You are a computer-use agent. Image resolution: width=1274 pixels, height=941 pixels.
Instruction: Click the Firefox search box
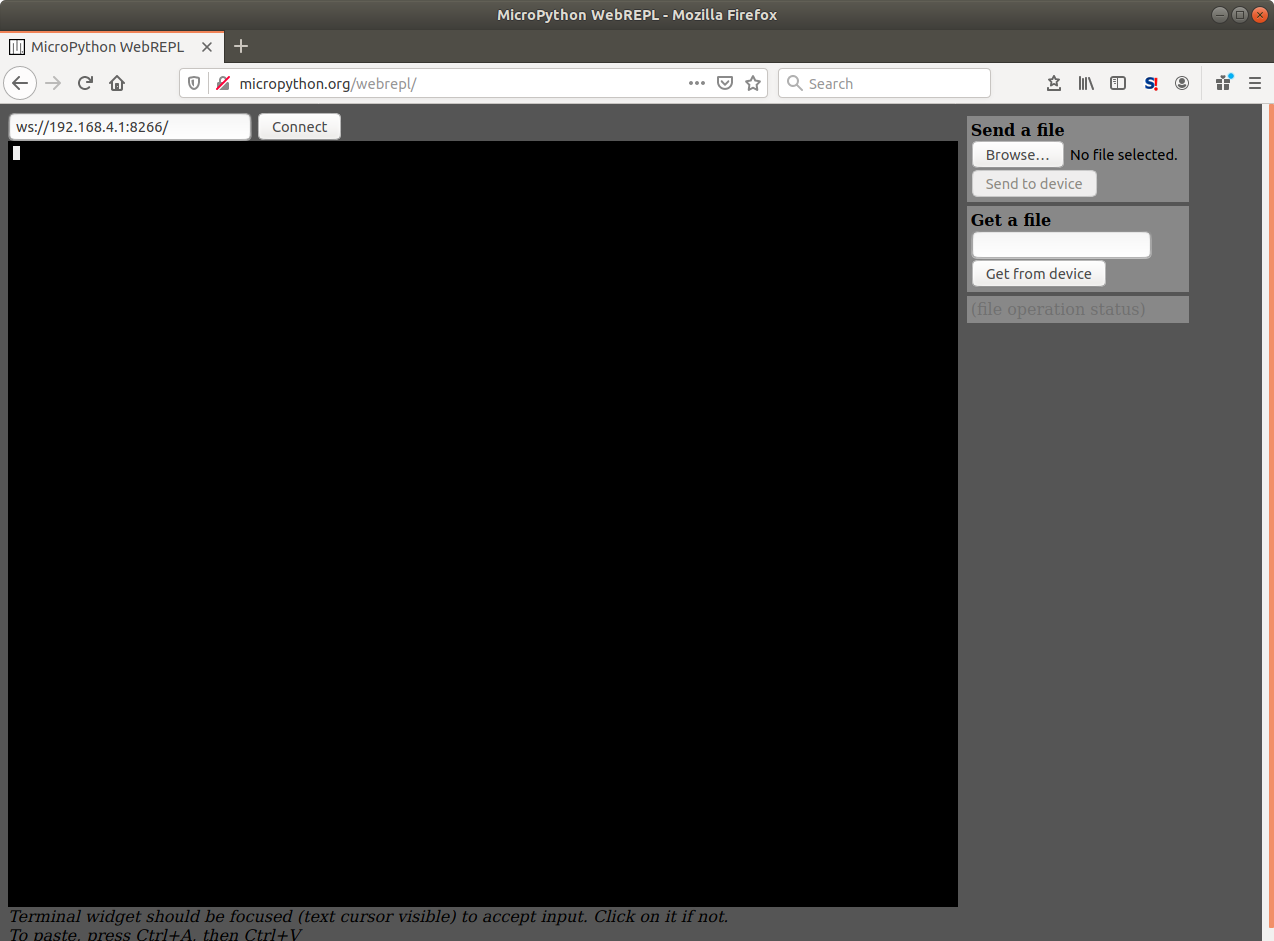coord(884,83)
